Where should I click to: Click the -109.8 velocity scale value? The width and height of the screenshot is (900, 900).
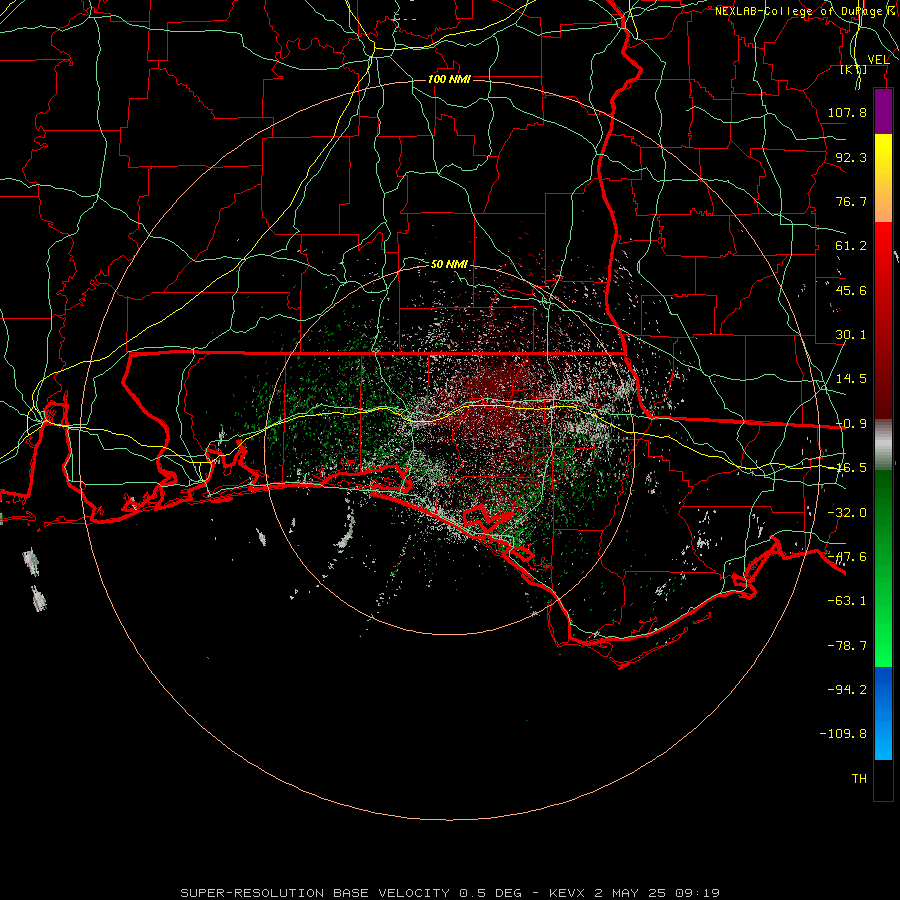click(843, 734)
